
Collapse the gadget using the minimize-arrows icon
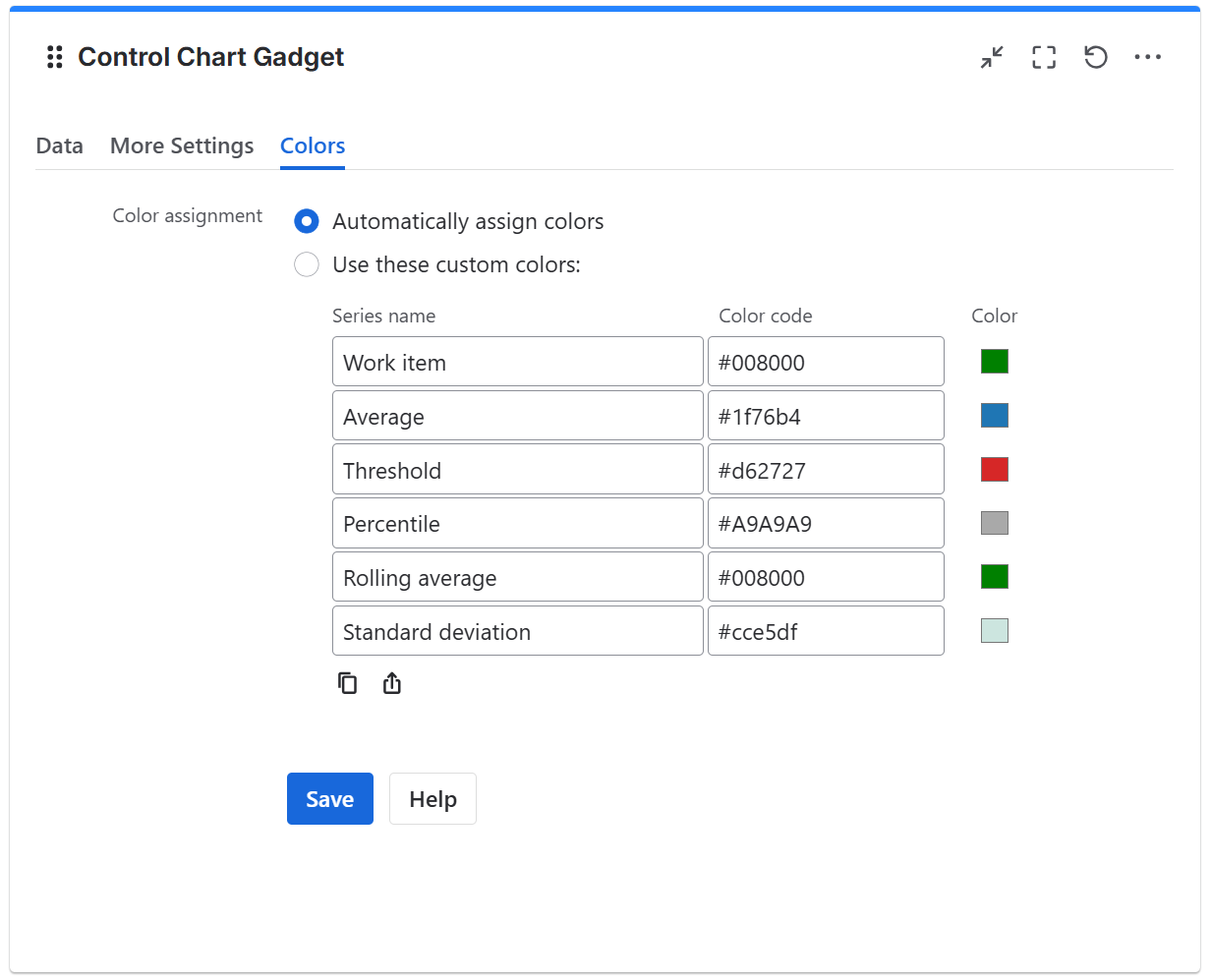click(991, 57)
